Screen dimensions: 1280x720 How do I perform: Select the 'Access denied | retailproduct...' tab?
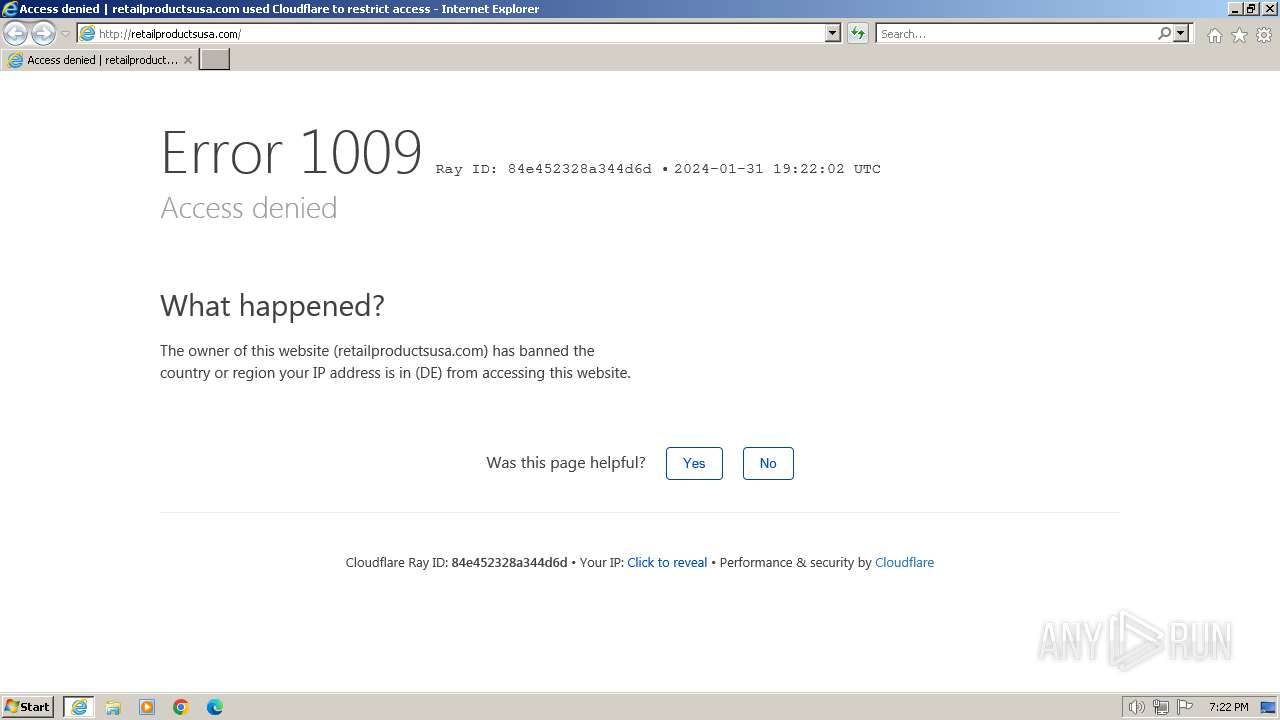[x=99, y=60]
